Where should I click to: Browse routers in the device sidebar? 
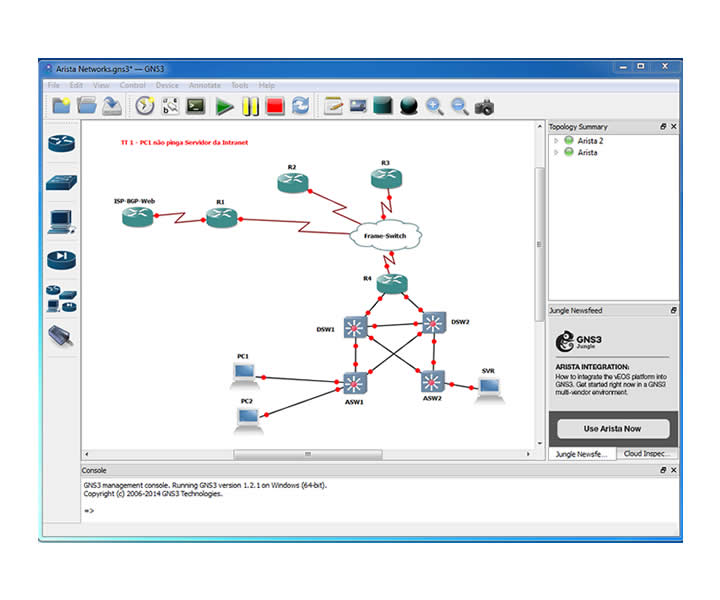point(61,143)
